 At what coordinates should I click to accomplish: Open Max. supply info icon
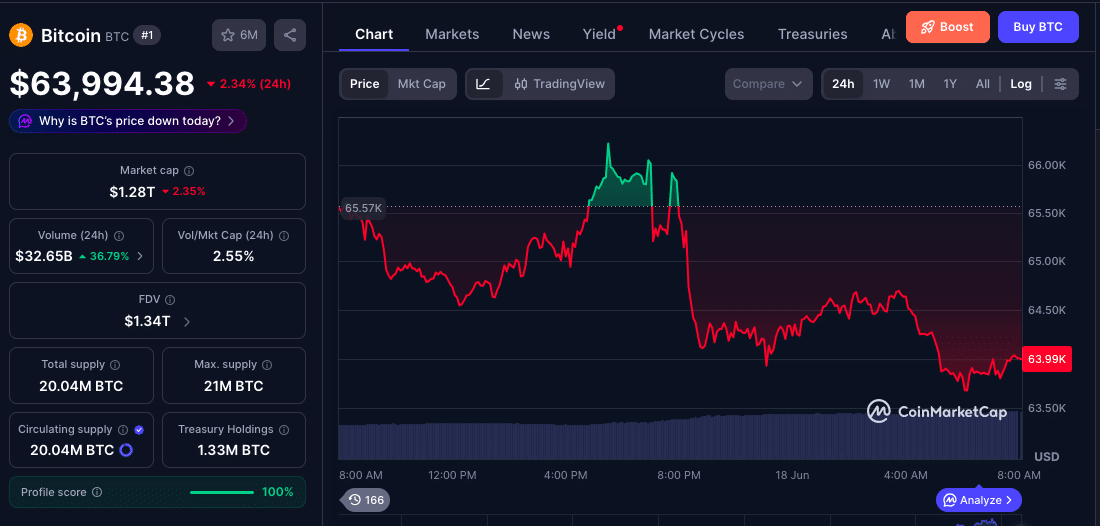pyautogui.click(x=267, y=365)
